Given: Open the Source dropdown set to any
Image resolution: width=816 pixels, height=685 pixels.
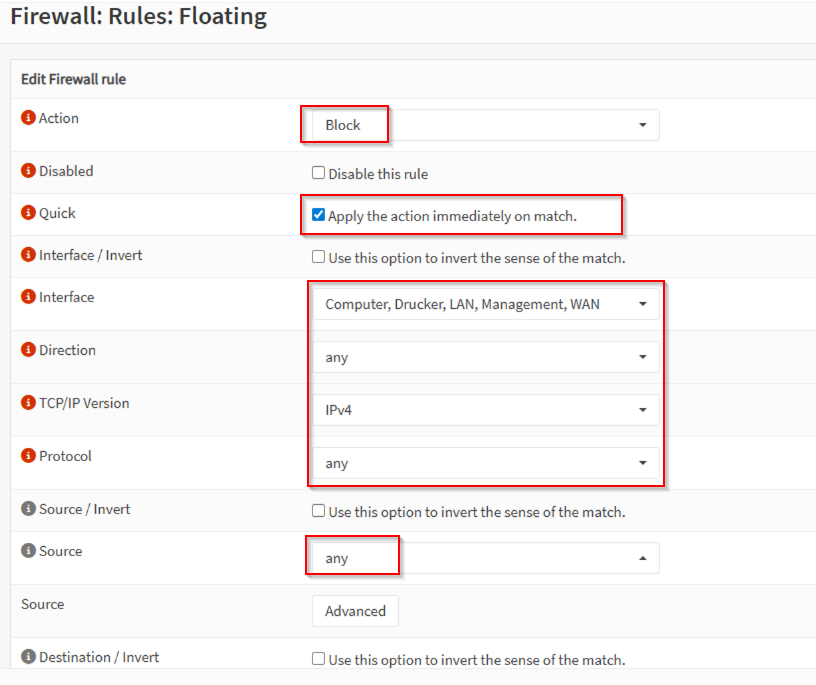Looking at the screenshot, I should (485, 558).
